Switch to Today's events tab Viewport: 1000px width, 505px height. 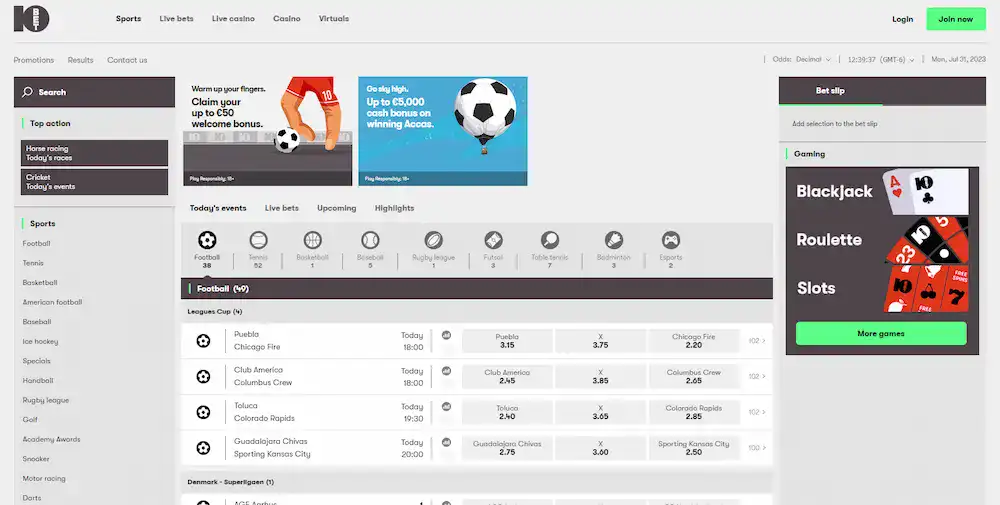[218, 208]
